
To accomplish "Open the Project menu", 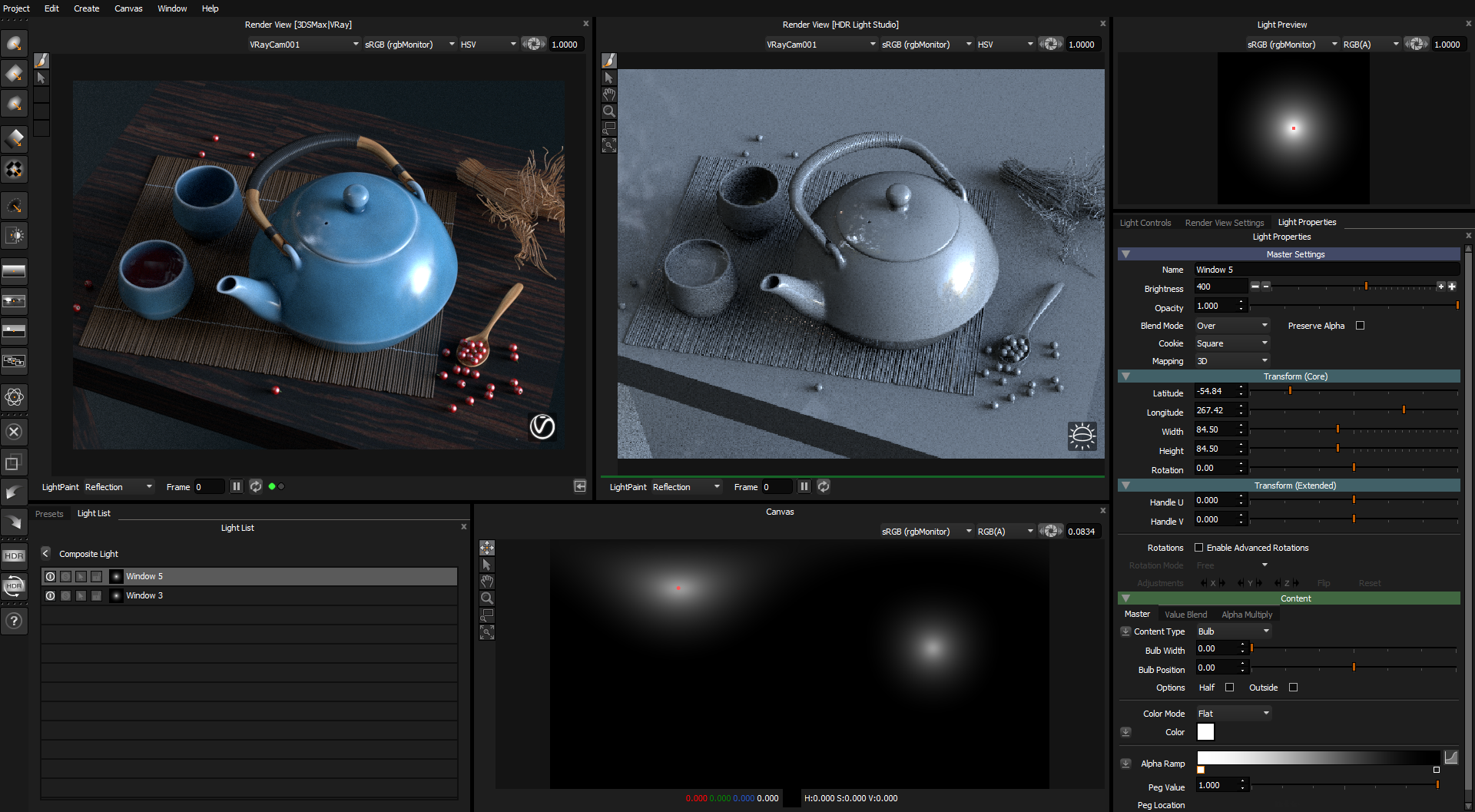I will pos(16,8).
